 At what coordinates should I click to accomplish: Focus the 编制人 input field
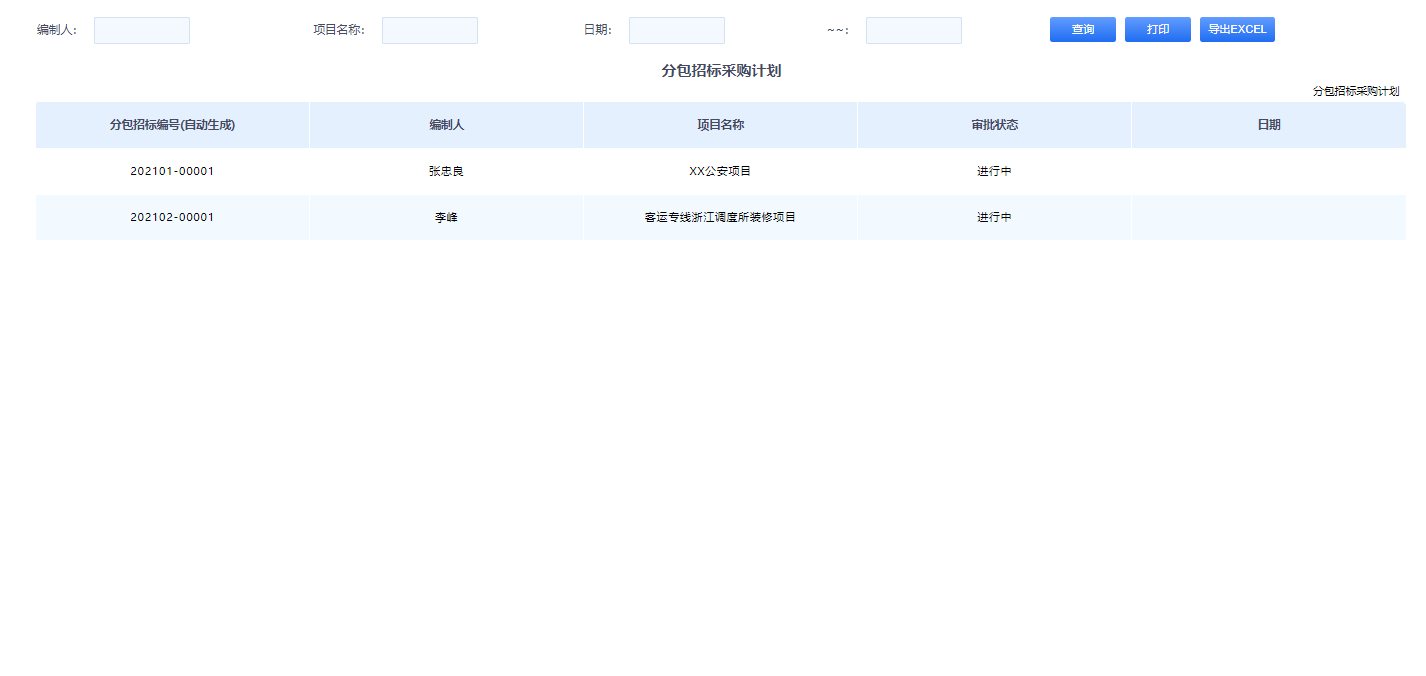point(142,31)
